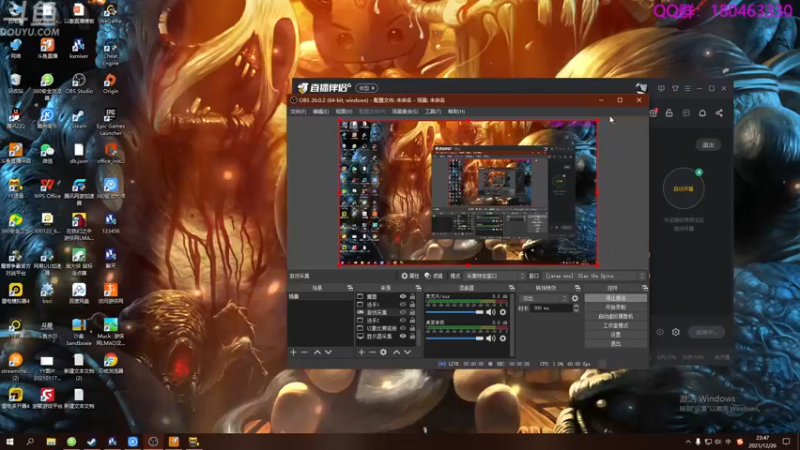
Task: Open 编辑(E) menu in OBS
Action: pyautogui.click(x=320, y=111)
